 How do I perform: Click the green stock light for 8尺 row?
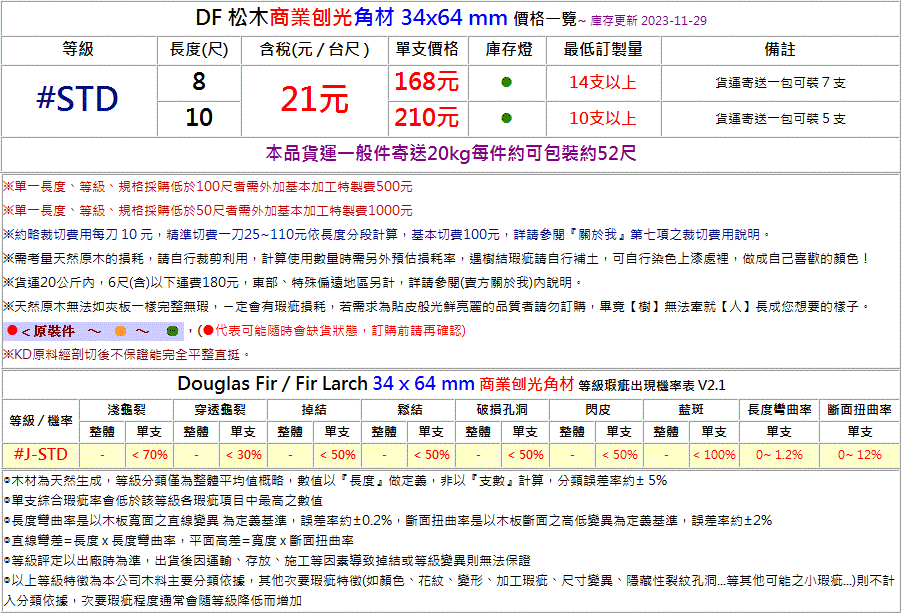(x=506, y=82)
